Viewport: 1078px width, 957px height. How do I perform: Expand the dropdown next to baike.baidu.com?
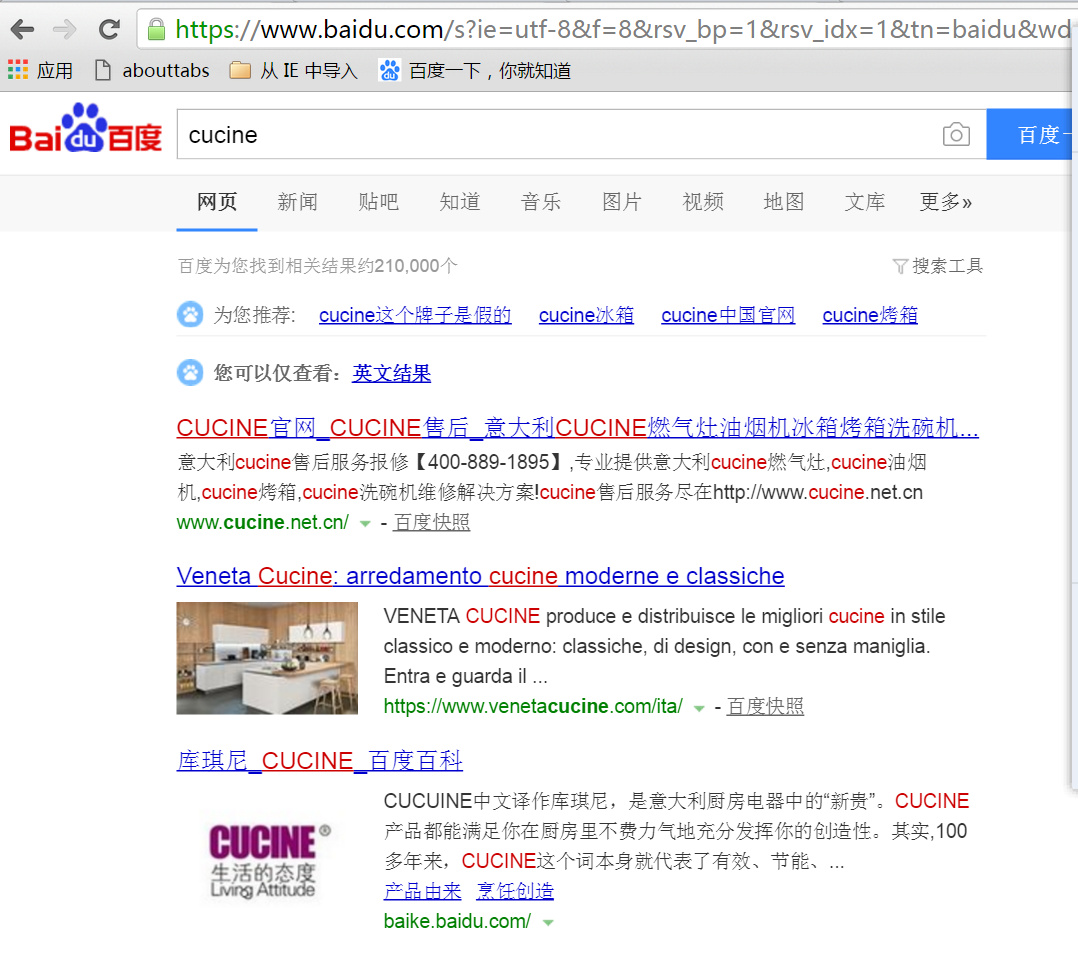point(547,922)
